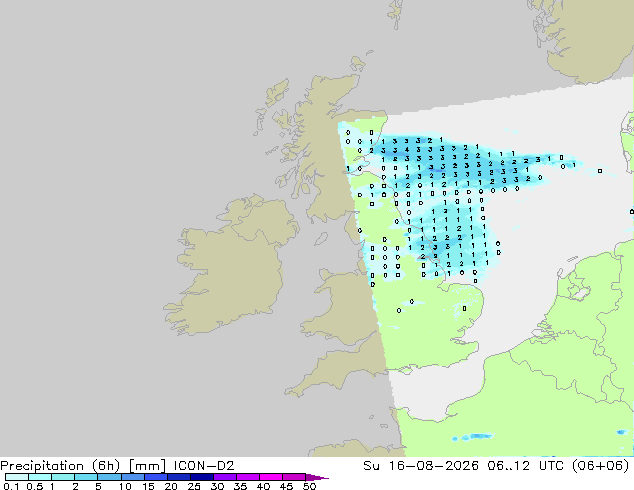
Task: Click the '50' legend scale label
Action: click(309, 486)
